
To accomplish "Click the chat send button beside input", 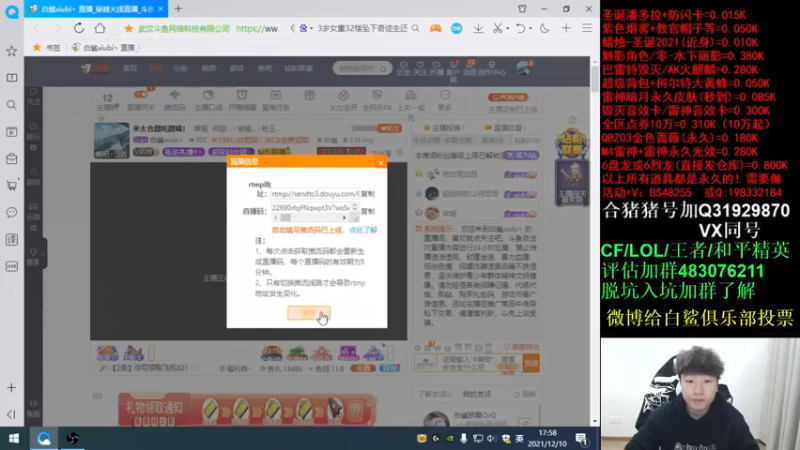I will point(531,363).
